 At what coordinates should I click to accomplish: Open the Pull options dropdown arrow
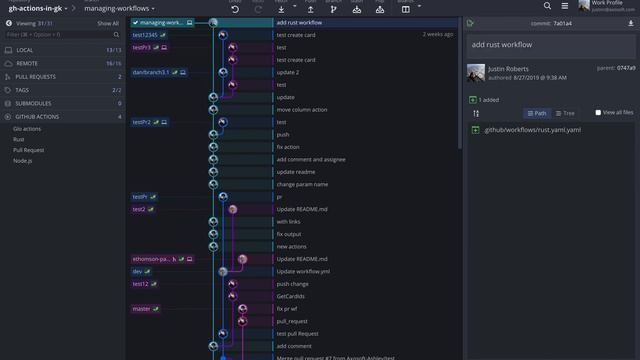(x=295, y=6)
